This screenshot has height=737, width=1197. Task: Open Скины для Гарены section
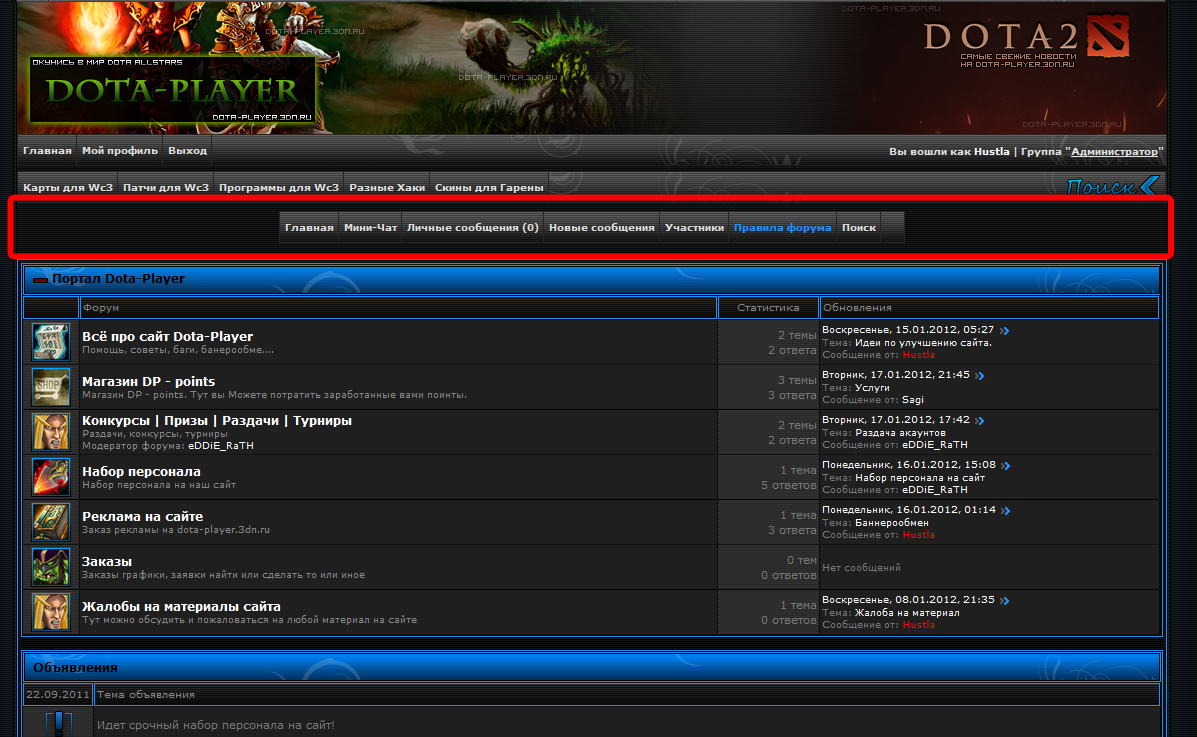coord(489,187)
